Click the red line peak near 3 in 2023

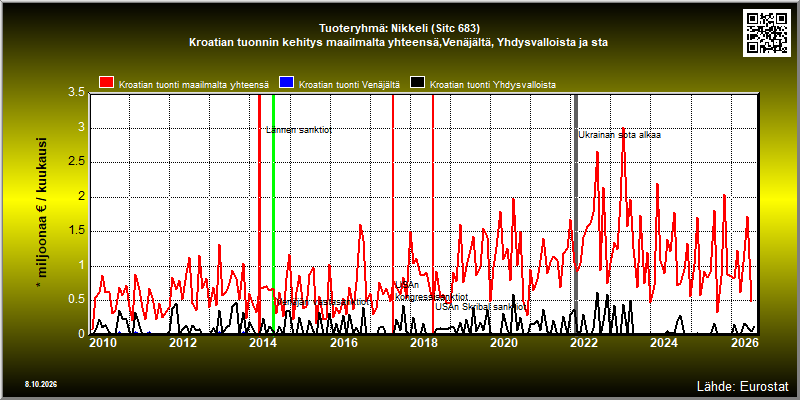[x=623, y=128]
